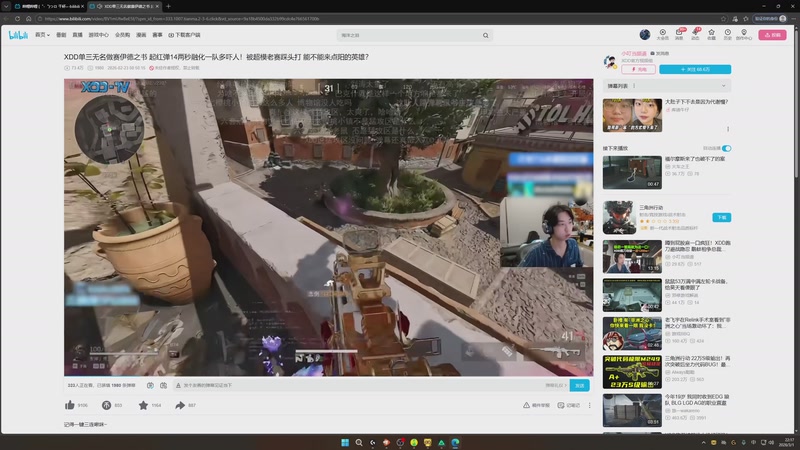The image size is (800, 450).
Task: Toggle the 自动连播 switch
Action: (x=727, y=148)
